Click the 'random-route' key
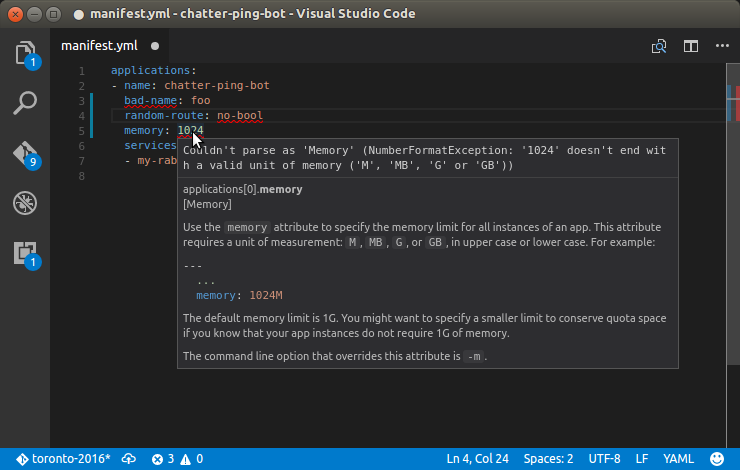 164,116
